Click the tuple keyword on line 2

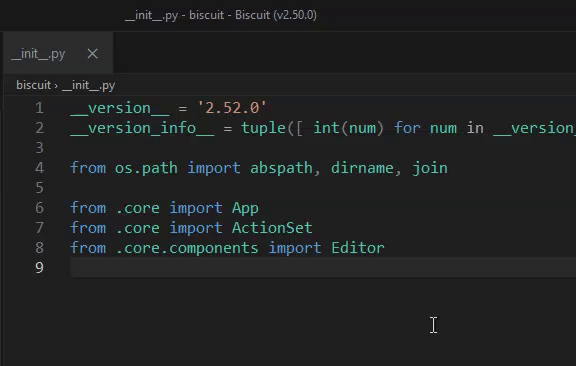point(263,128)
